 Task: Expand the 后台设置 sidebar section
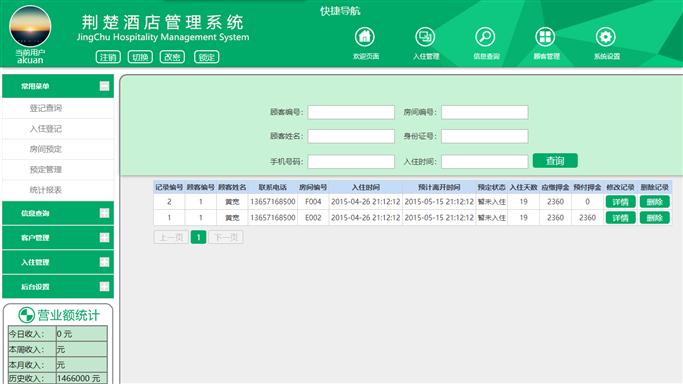(x=104, y=286)
